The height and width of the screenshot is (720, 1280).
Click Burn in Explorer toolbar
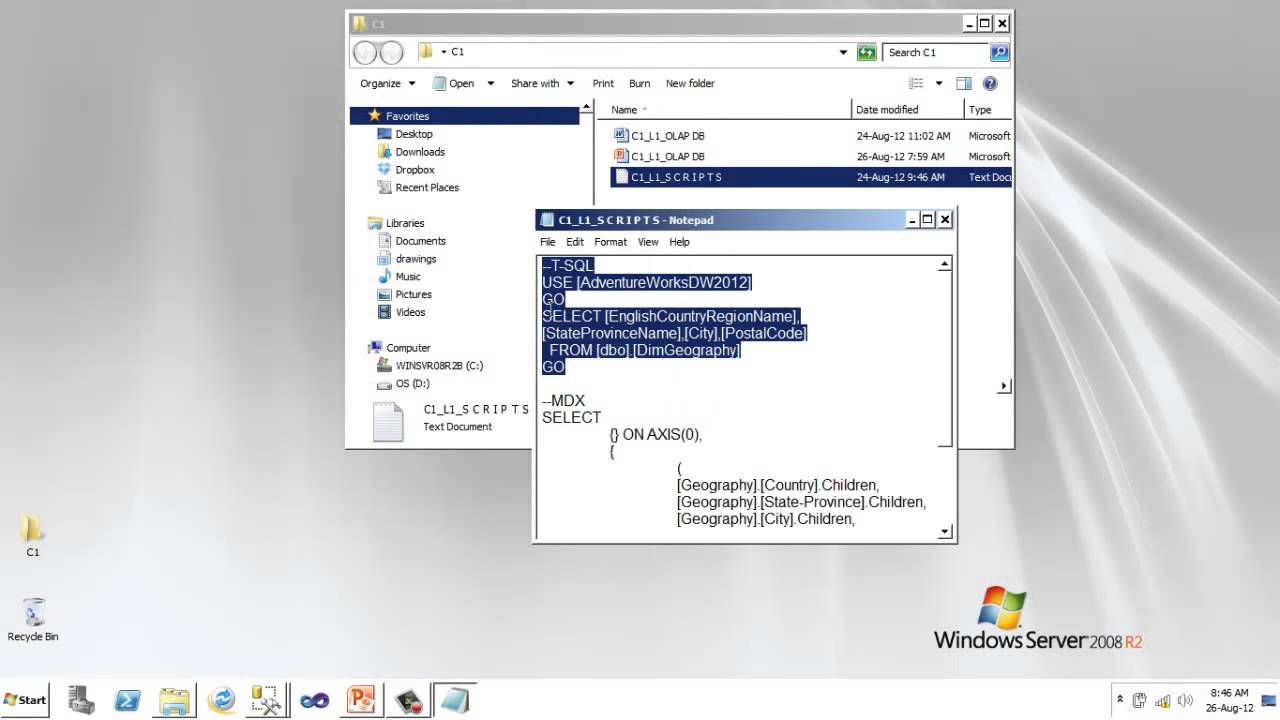[640, 84]
